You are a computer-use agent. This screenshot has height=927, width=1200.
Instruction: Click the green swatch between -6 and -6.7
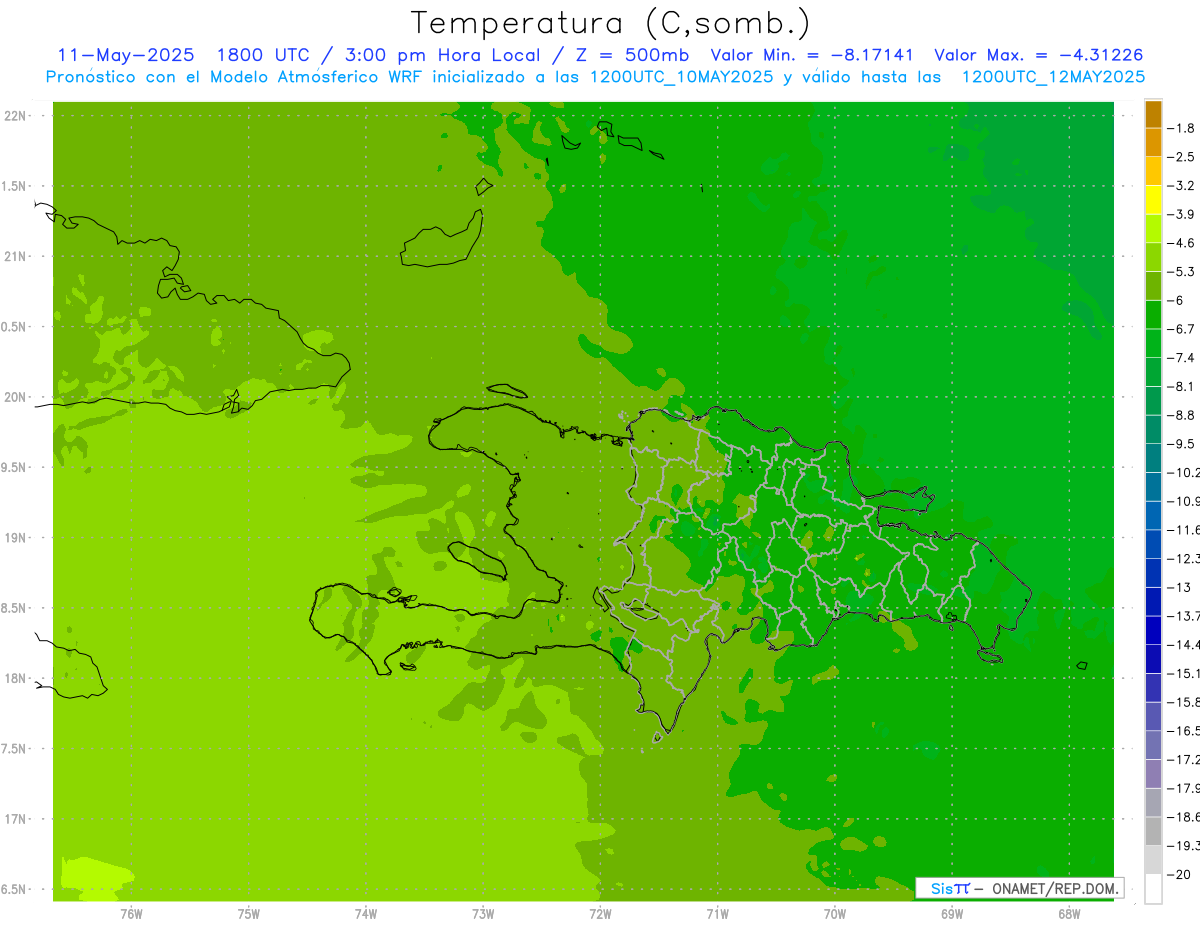tap(1153, 314)
